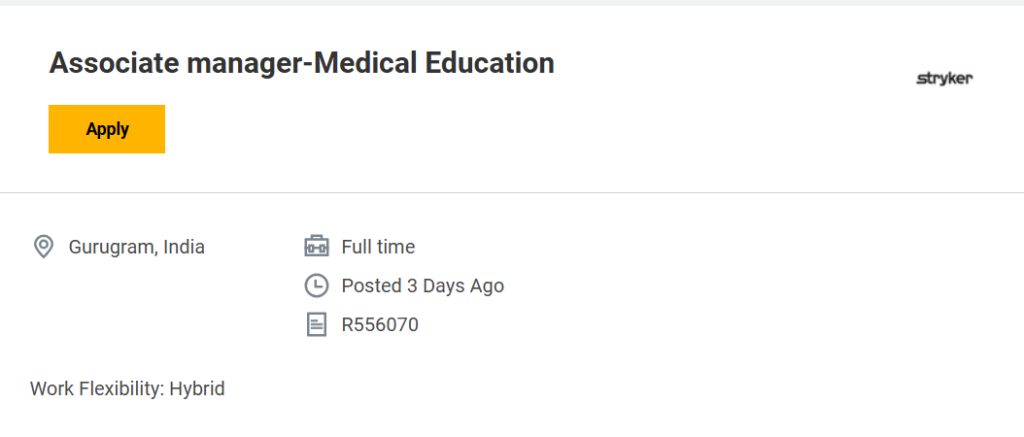Select the job ID R556070

click(380, 324)
